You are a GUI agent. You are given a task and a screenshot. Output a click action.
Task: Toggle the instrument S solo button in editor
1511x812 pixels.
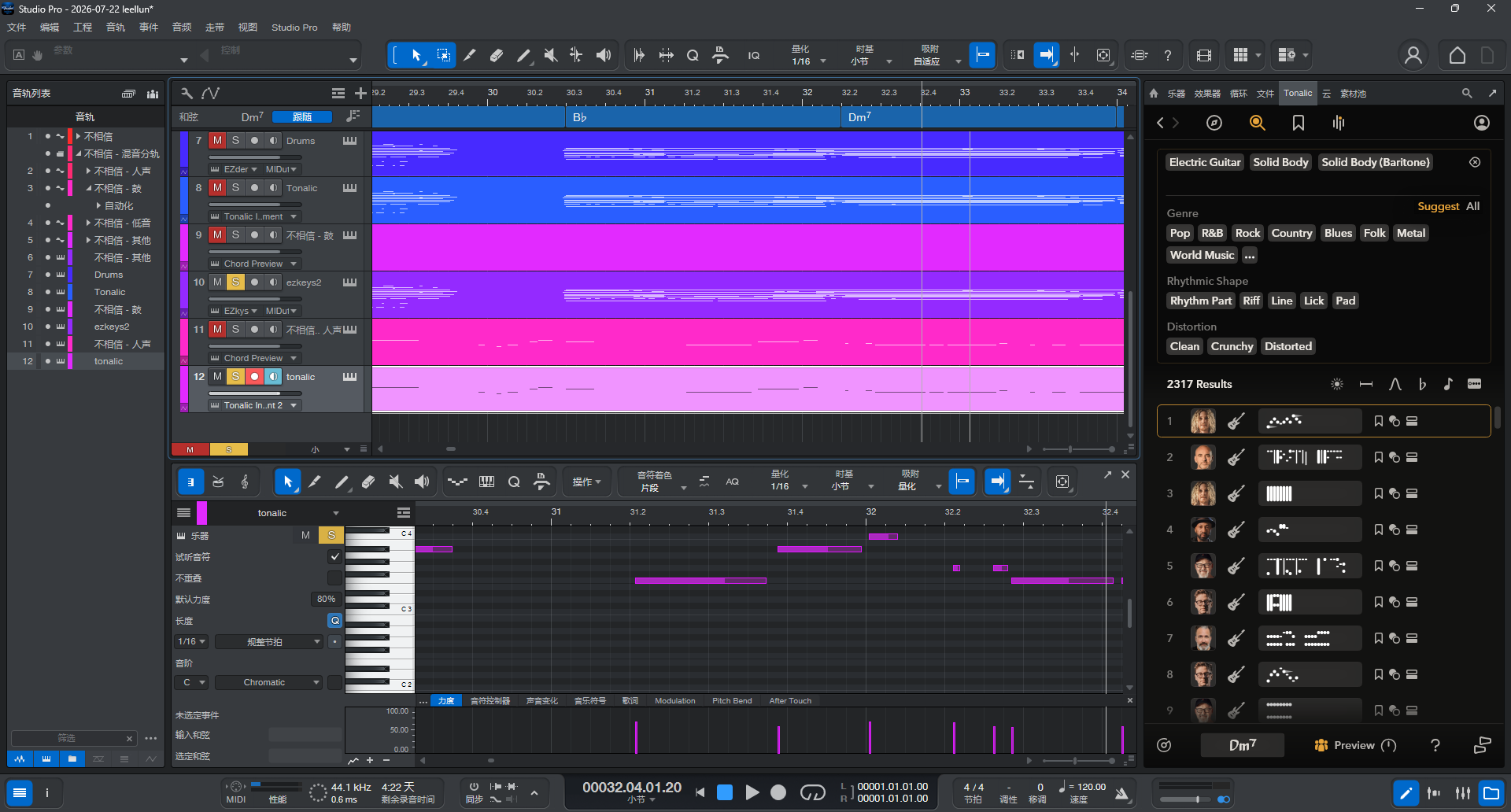[331, 535]
